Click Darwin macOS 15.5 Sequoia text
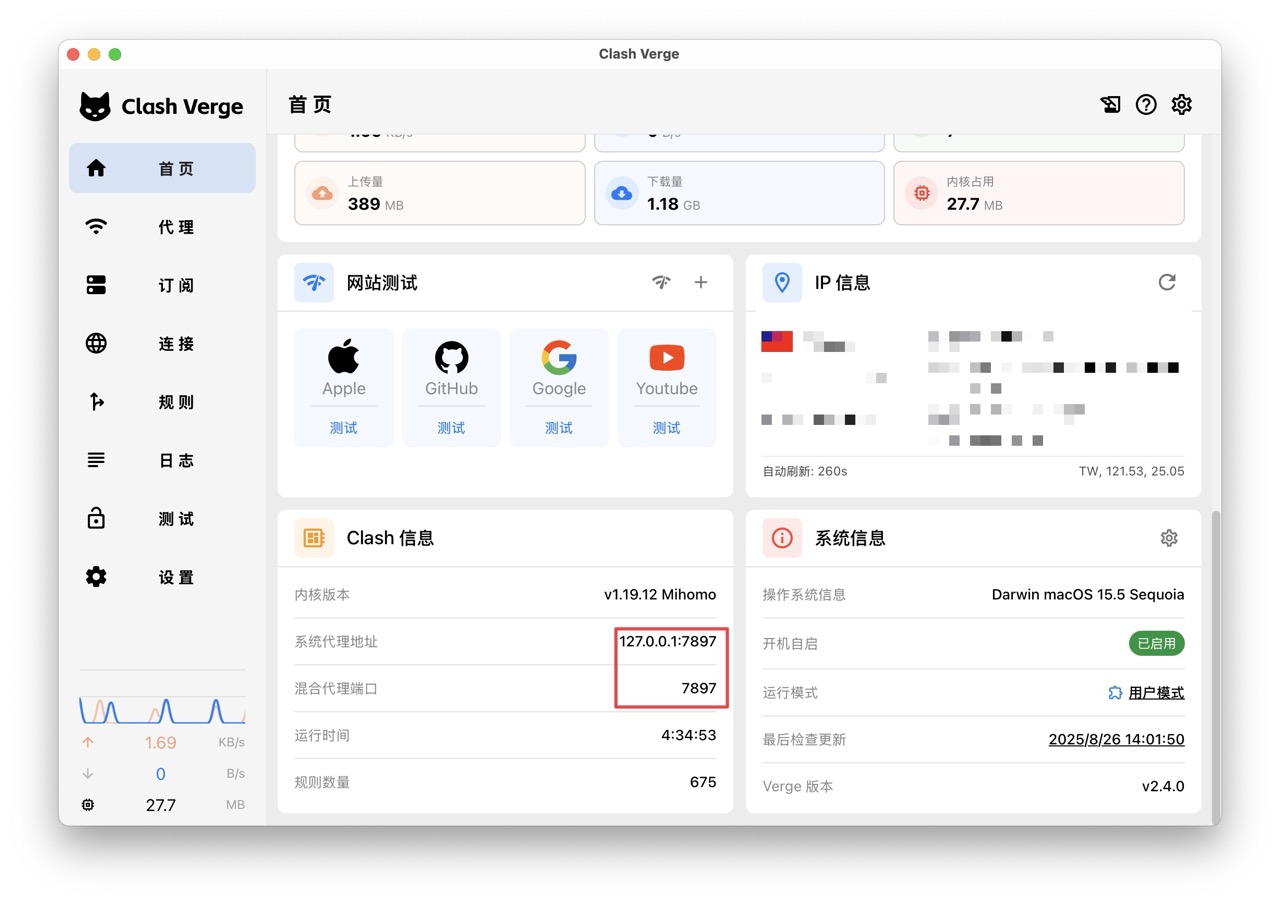The image size is (1280, 903). (x=1088, y=594)
